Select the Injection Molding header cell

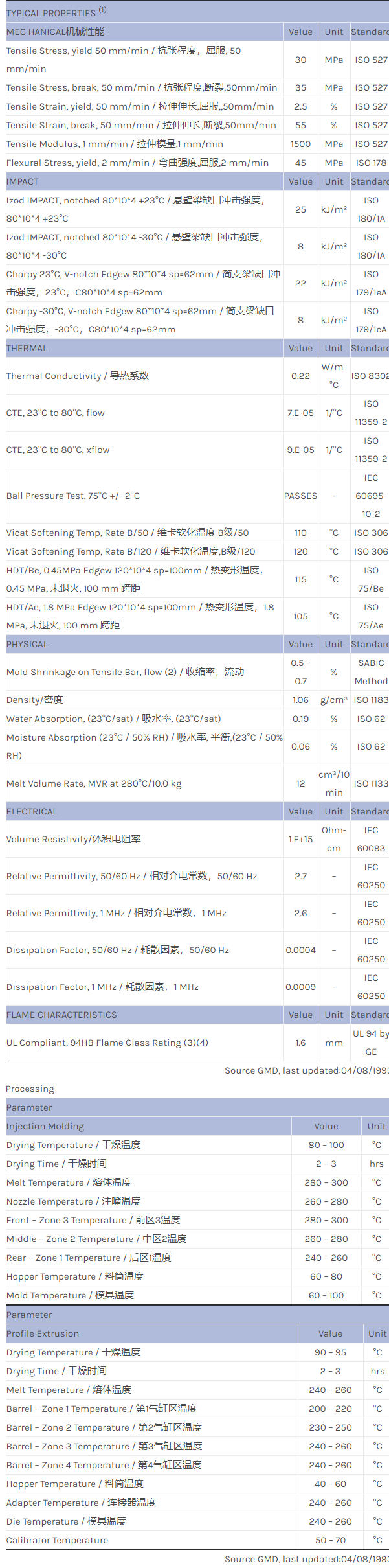pyautogui.click(x=45, y=1126)
